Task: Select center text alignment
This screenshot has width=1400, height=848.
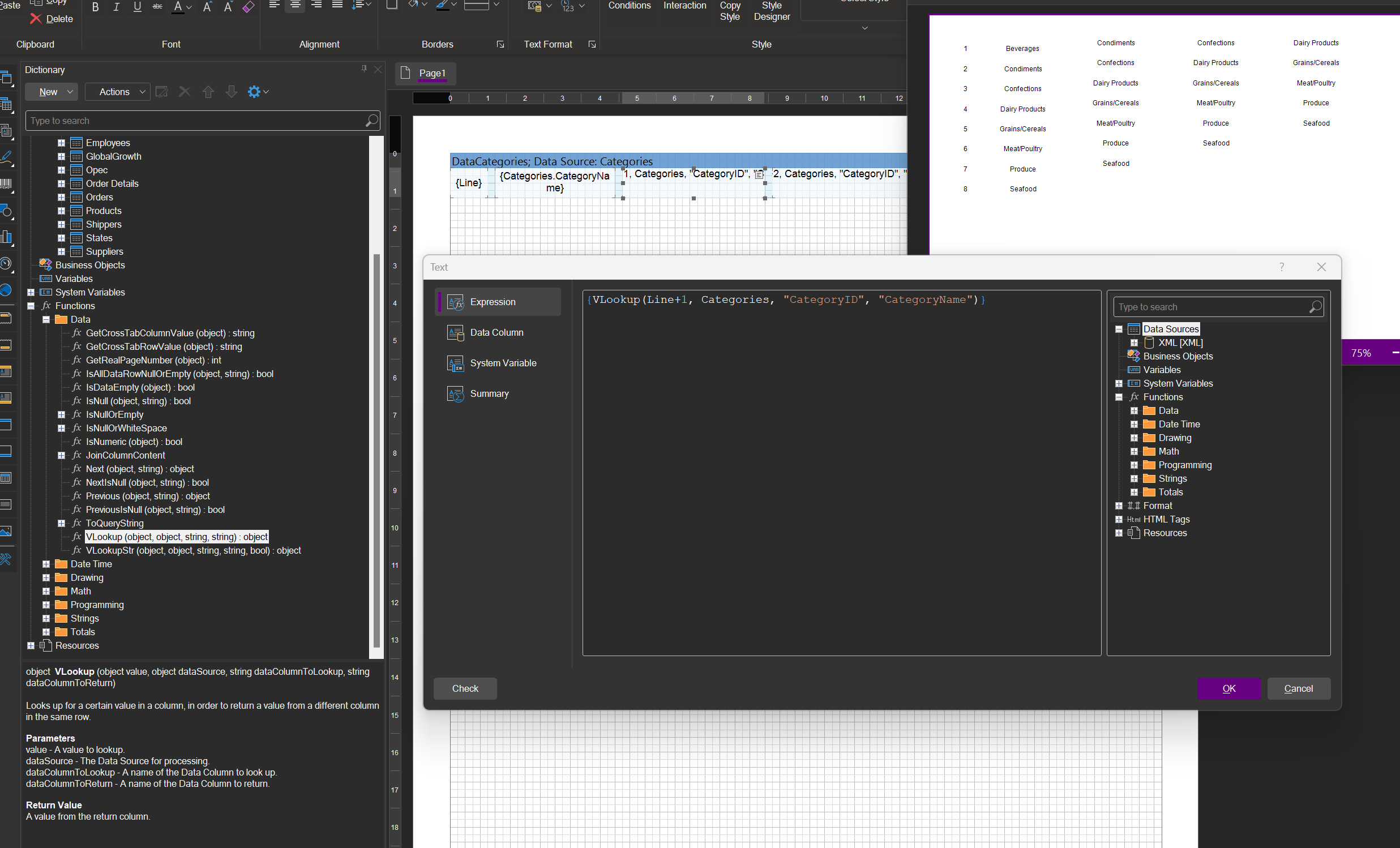Action: point(295,5)
